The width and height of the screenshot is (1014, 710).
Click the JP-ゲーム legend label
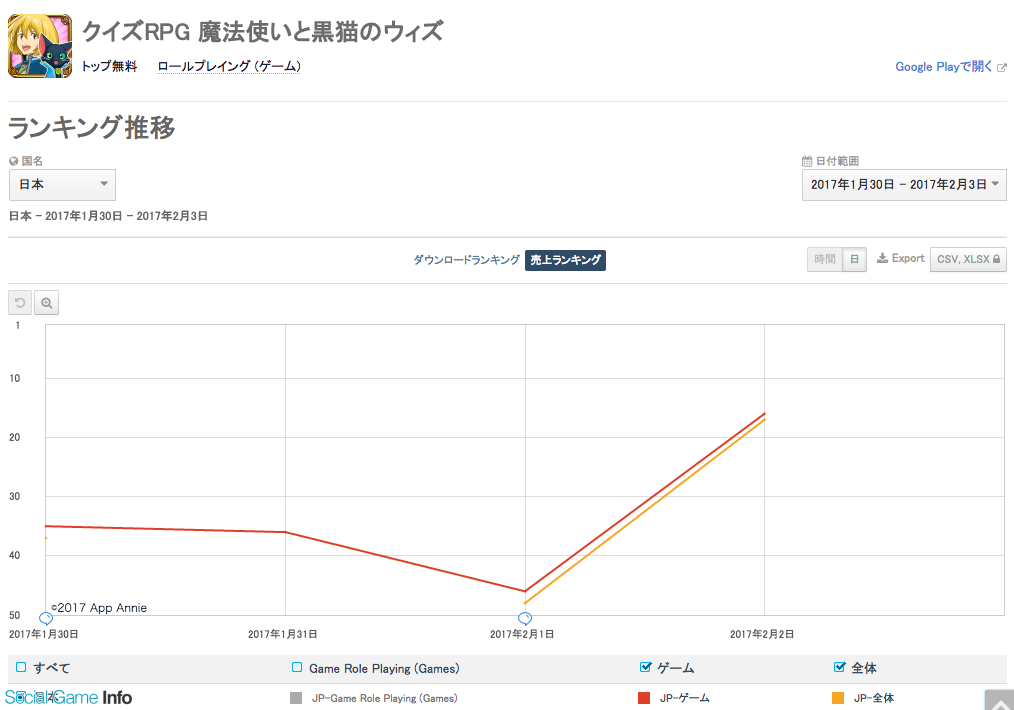pyautogui.click(x=685, y=698)
